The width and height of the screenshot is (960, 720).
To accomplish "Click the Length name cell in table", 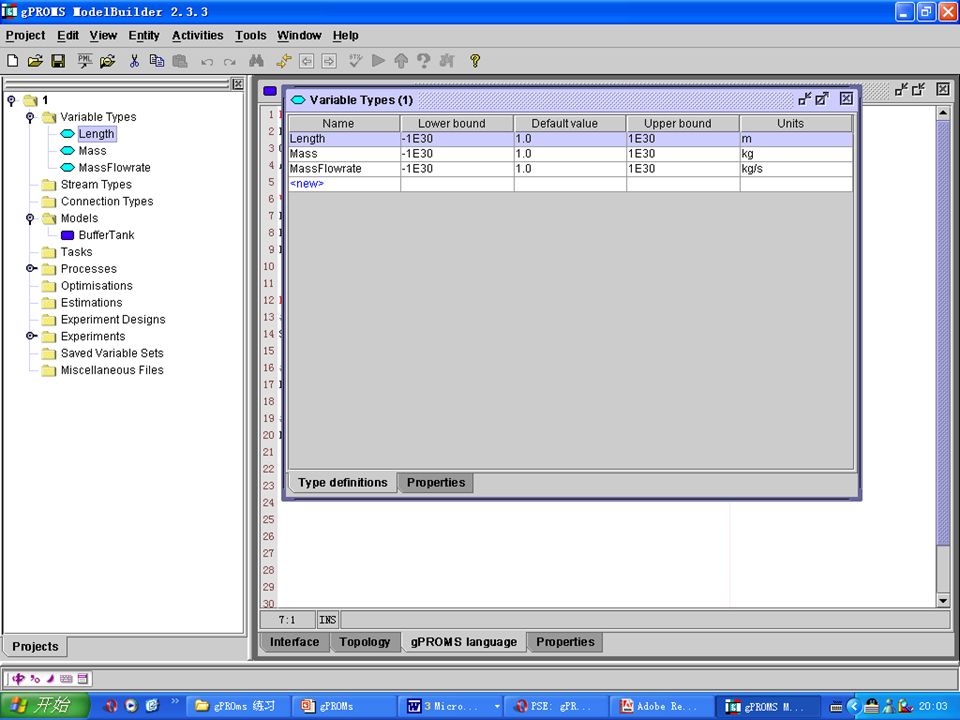I will (344, 139).
